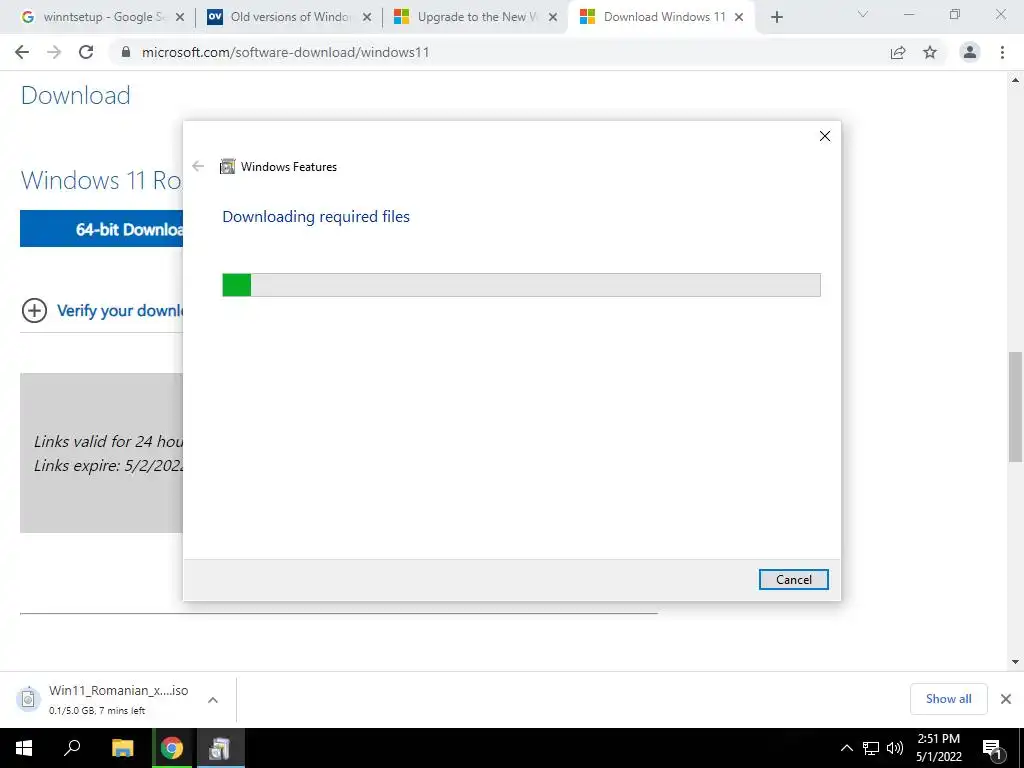This screenshot has width=1024, height=768.
Task: Close the Windows Features dialog
Action: [x=825, y=136]
